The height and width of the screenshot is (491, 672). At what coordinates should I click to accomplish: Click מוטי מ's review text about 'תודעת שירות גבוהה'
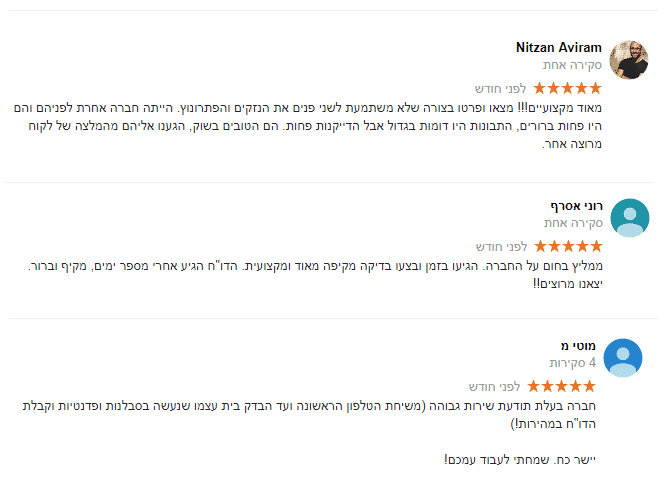point(320,415)
